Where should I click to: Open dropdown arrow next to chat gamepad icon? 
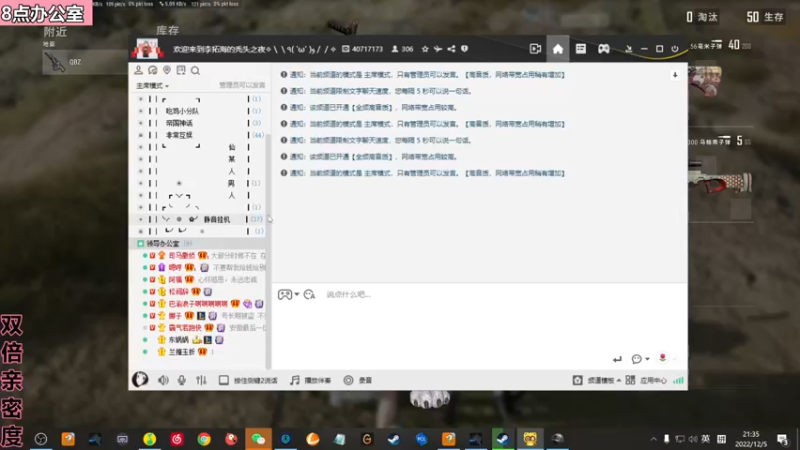[x=296, y=294]
